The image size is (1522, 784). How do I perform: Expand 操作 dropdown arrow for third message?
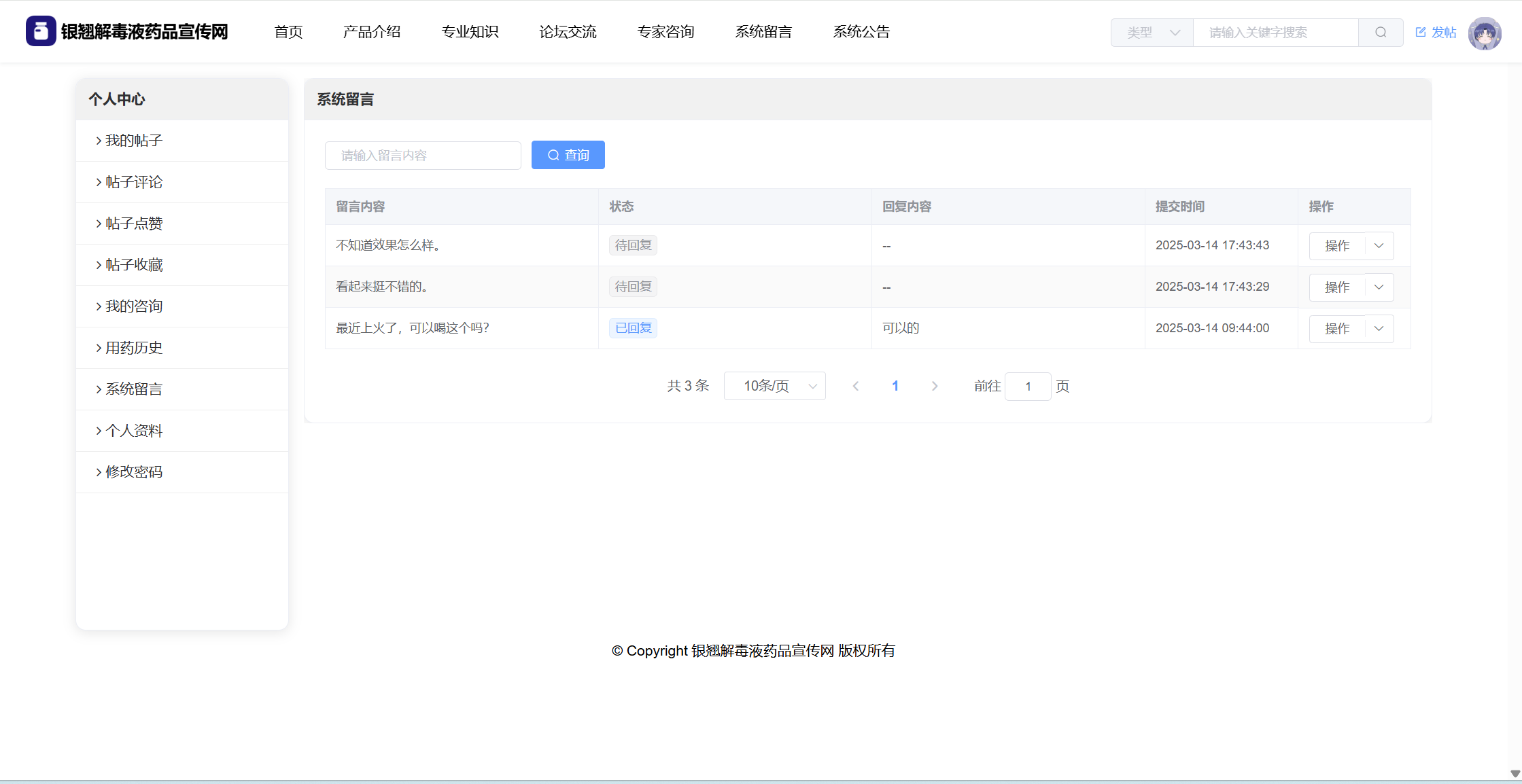pyautogui.click(x=1379, y=329)
